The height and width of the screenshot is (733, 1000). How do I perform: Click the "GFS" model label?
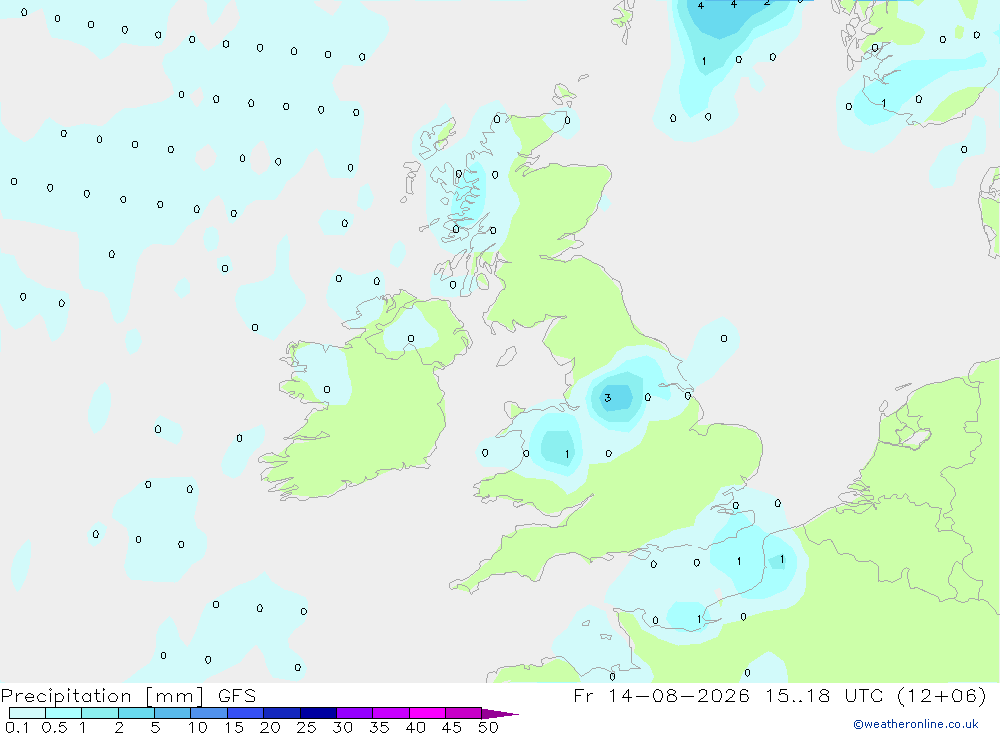pos(237,695)
